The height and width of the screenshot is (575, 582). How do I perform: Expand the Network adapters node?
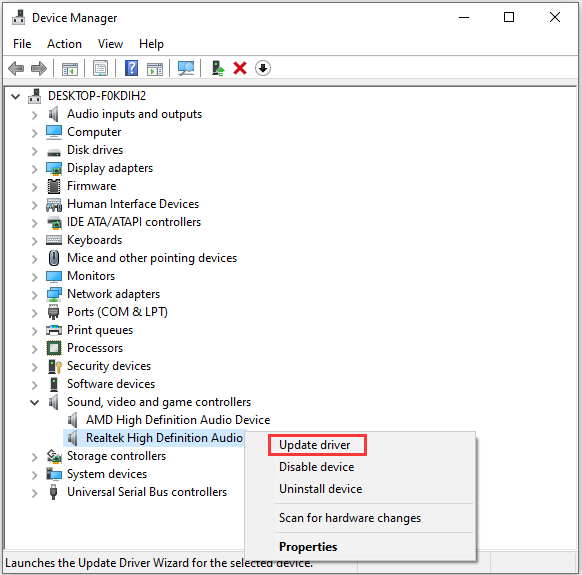click(x=35, y=295)
